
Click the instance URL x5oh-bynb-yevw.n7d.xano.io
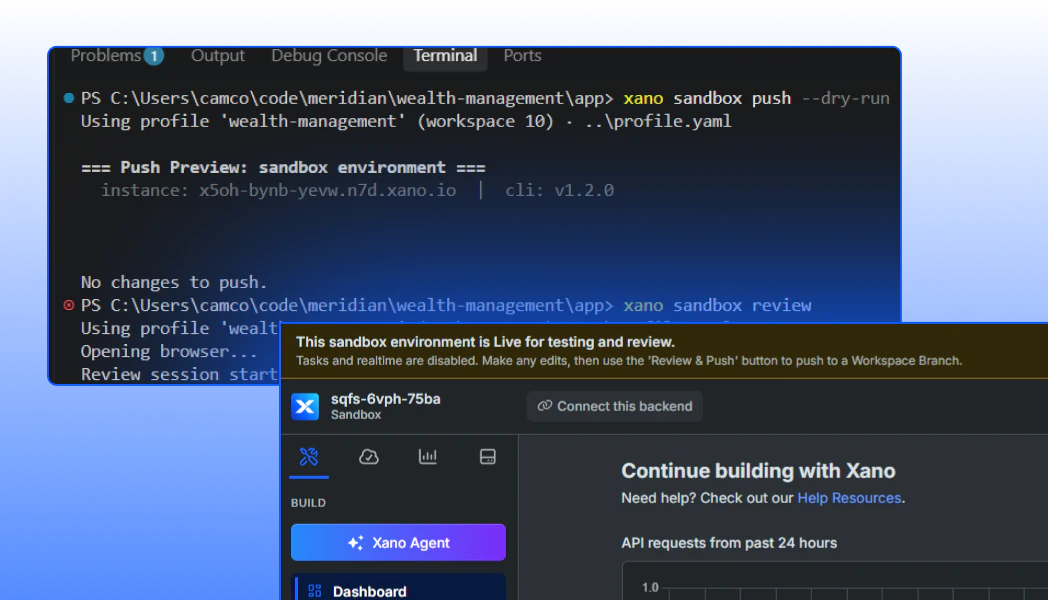pyautogui.click(x=328, y=190)
